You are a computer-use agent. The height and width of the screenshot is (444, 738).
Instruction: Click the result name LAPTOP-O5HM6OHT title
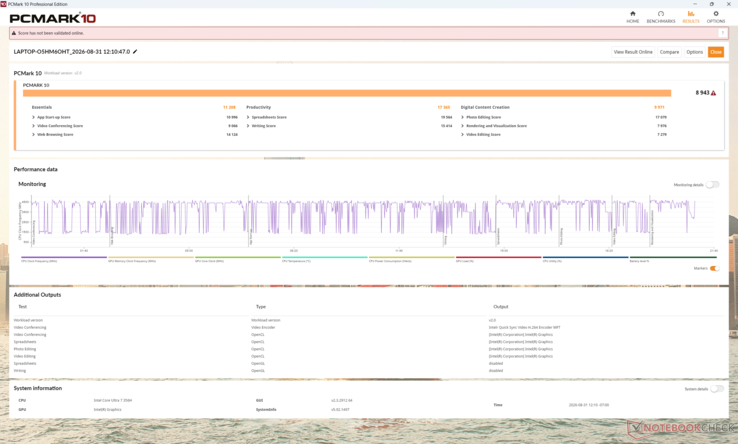pyautogui.click(x=72, y=52)
